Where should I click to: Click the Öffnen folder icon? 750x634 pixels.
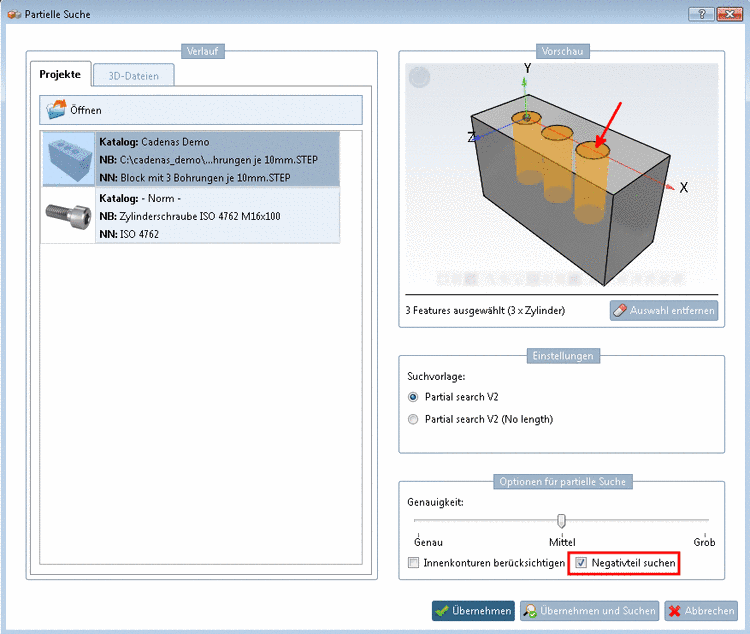click(x=56, y=110)
